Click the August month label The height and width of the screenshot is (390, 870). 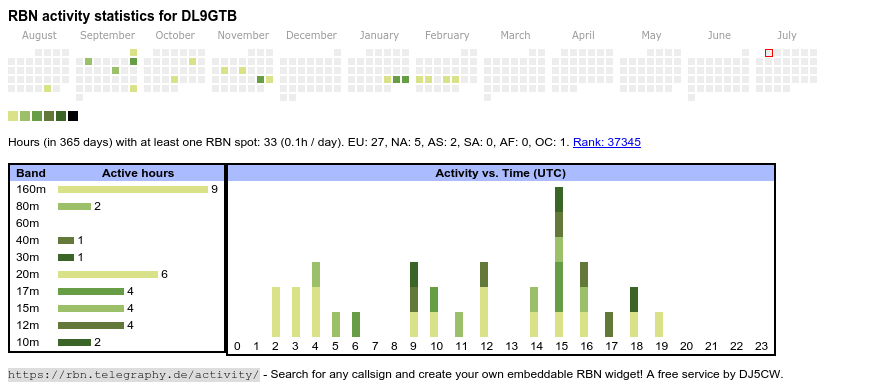39,35
